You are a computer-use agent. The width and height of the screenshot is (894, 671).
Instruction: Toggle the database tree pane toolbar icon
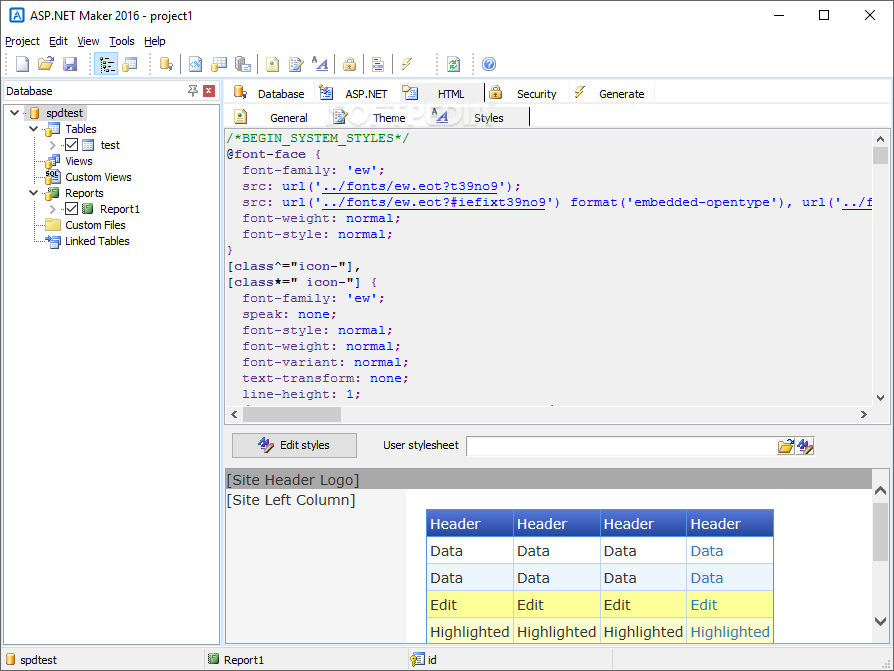(x=107, y=64)
